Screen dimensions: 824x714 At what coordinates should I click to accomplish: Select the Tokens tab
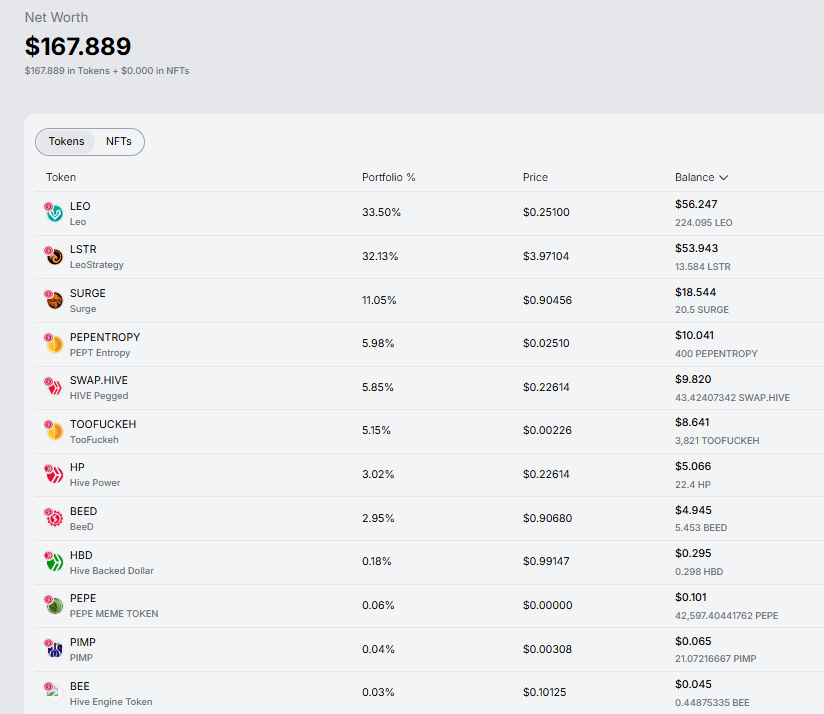67,142
